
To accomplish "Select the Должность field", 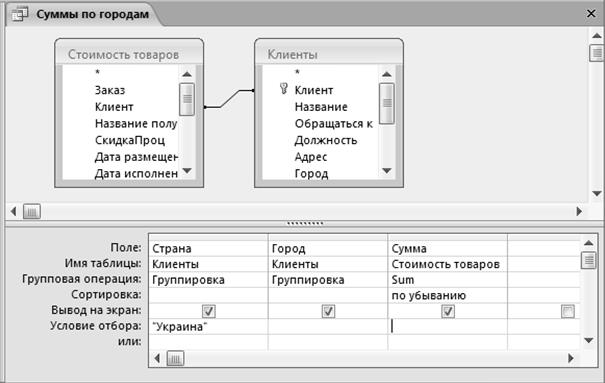I will [x=326, y=140].
